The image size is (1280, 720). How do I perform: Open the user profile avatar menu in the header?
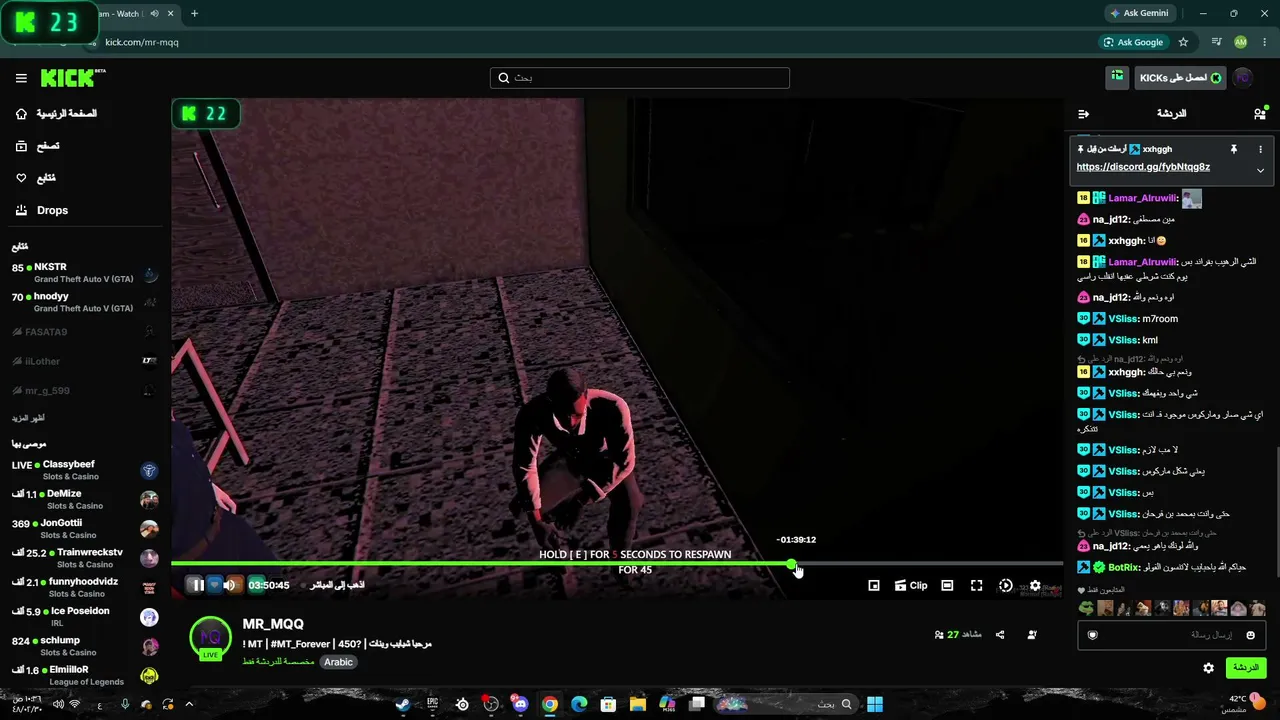pyautogui.click(x=1243, y=78)
